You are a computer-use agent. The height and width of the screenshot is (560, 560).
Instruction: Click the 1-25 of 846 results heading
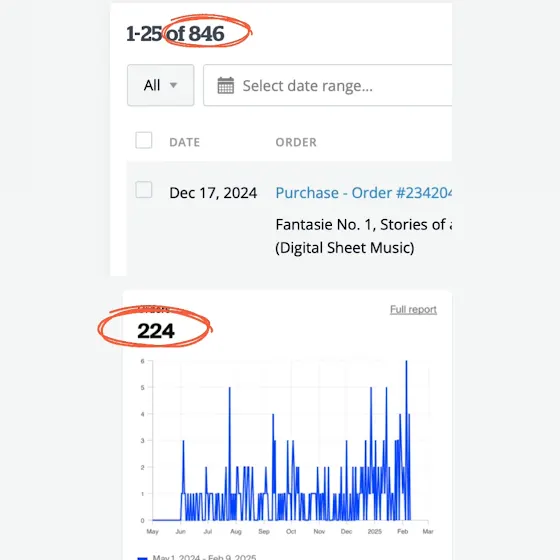pos(175,34)
